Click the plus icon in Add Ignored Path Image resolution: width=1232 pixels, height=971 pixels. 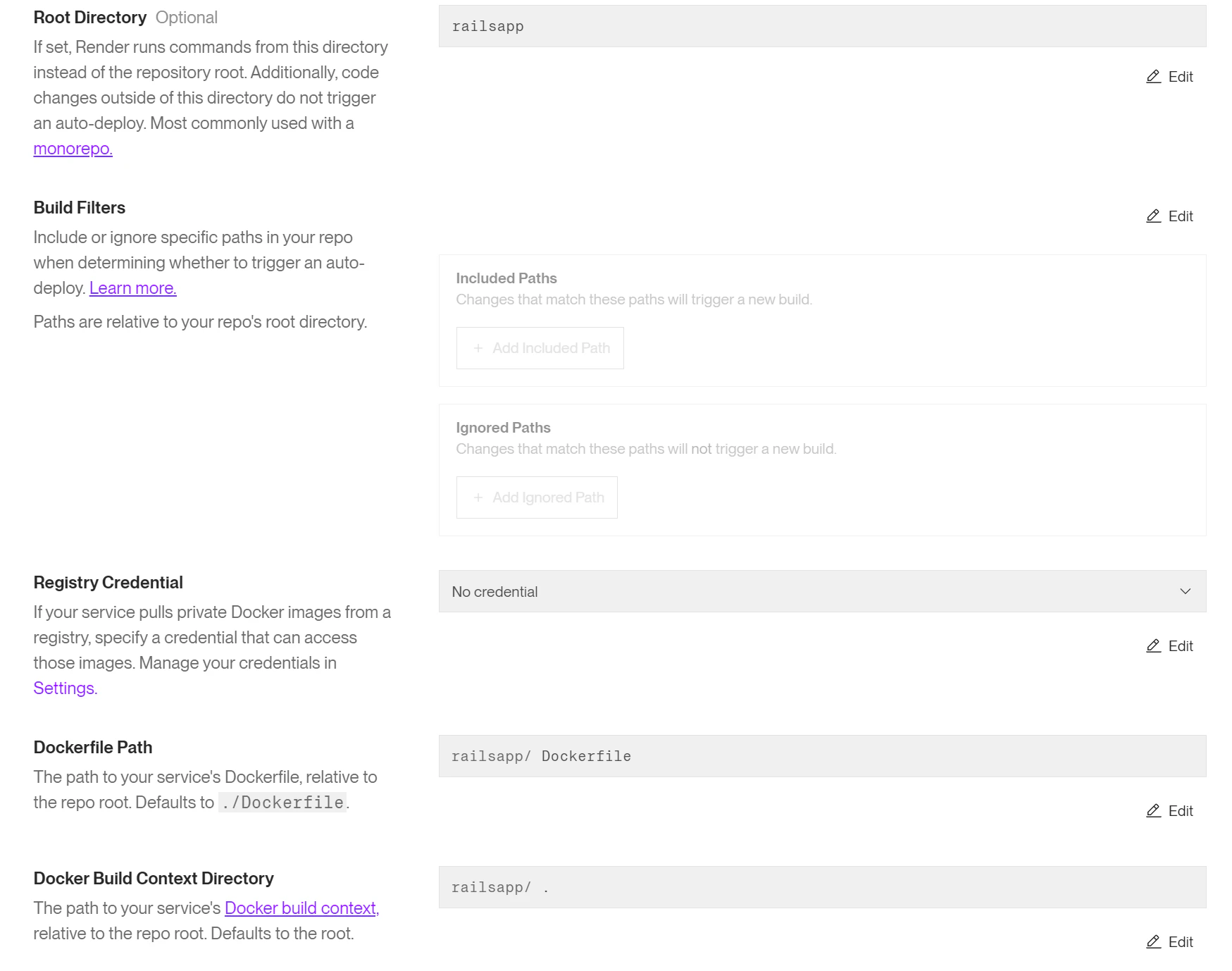tap(478, 497)
